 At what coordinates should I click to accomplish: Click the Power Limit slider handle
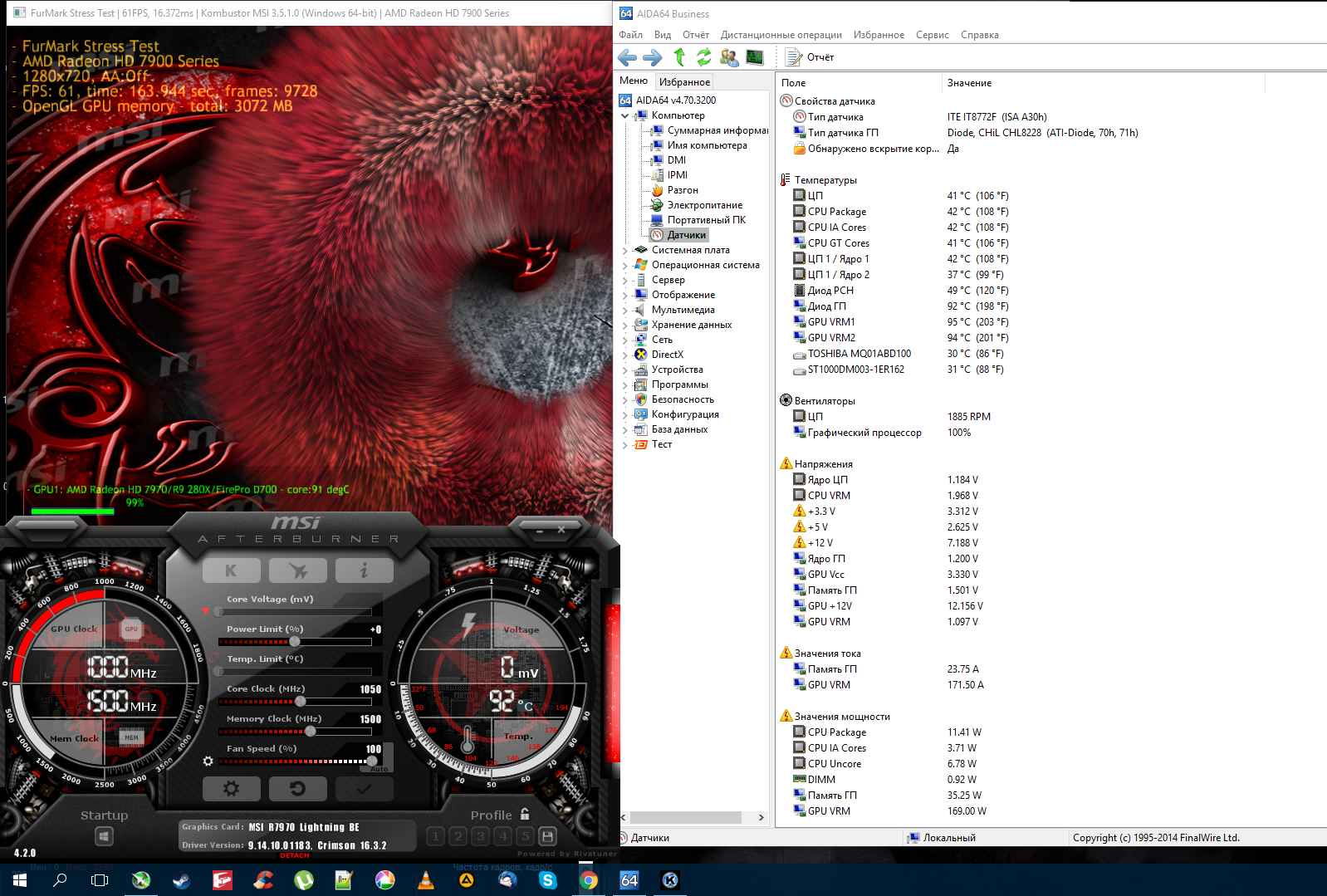point(294,641)
